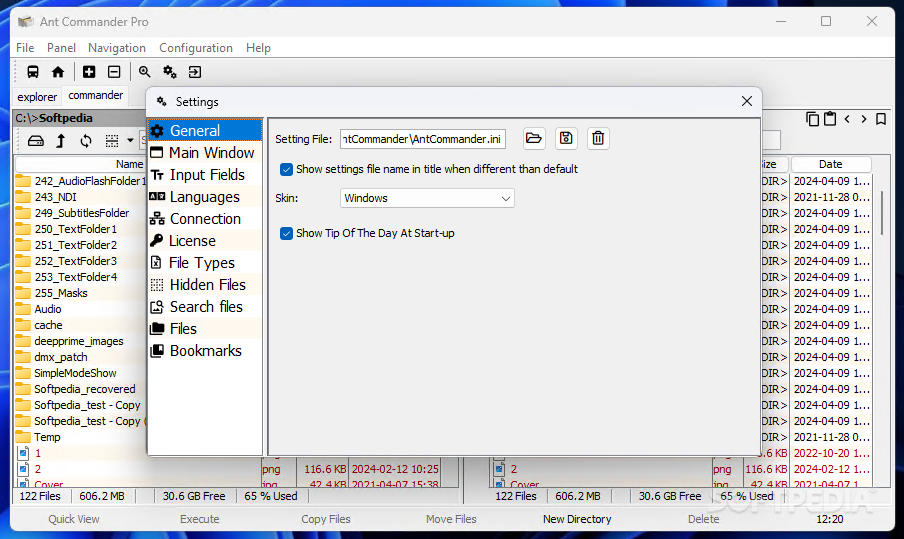Navigate back in right panel history

(x=847, y=119)
